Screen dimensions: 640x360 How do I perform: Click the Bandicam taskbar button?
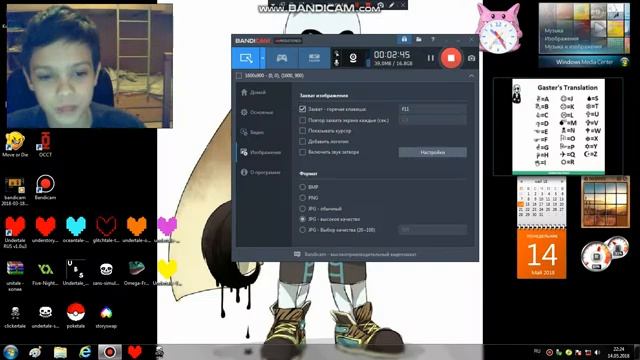[x=110, y=352]
